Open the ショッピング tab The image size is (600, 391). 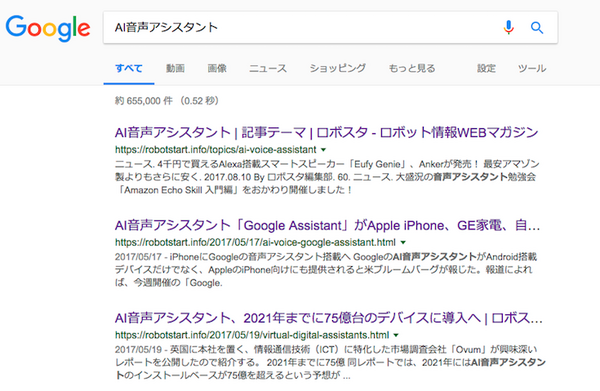(338, 68)
